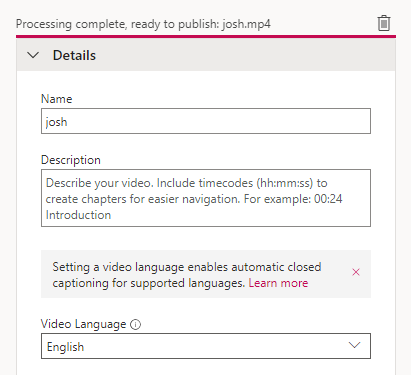
Task: Click the josh.mp4 filename in status line
Action: pos(246,24)
